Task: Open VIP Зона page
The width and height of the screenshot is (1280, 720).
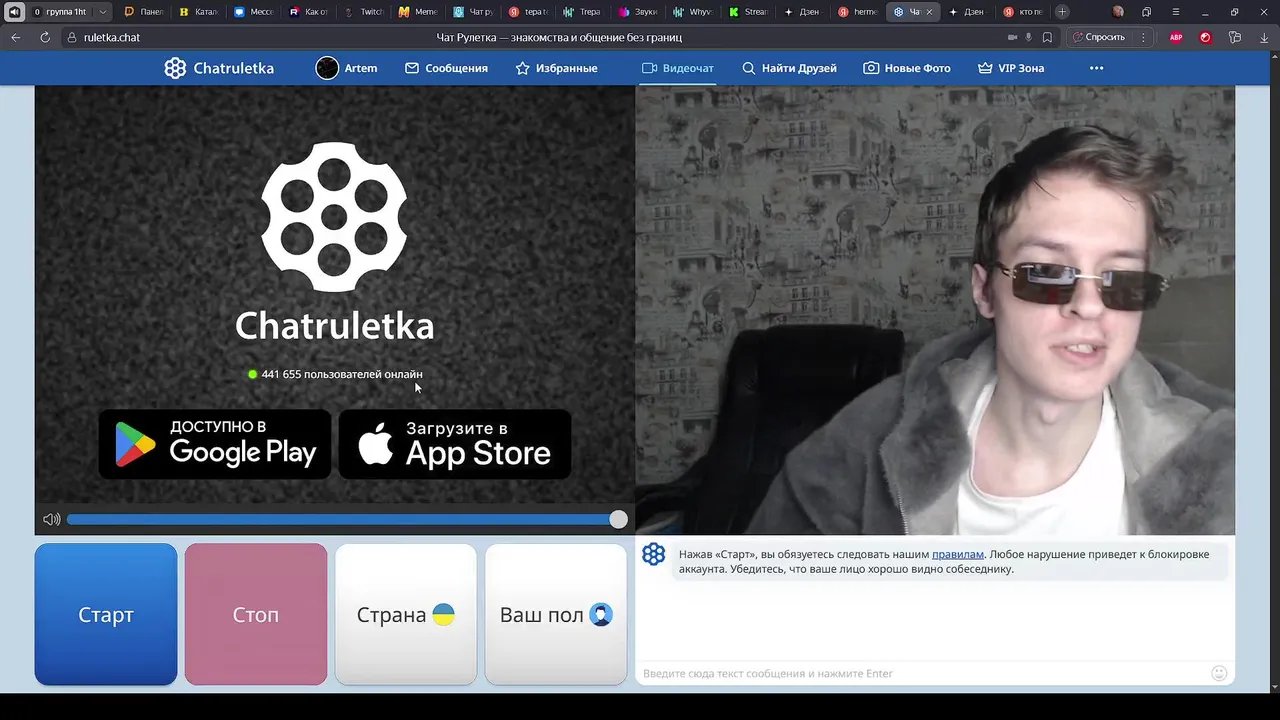Action: click(1011, 68)
